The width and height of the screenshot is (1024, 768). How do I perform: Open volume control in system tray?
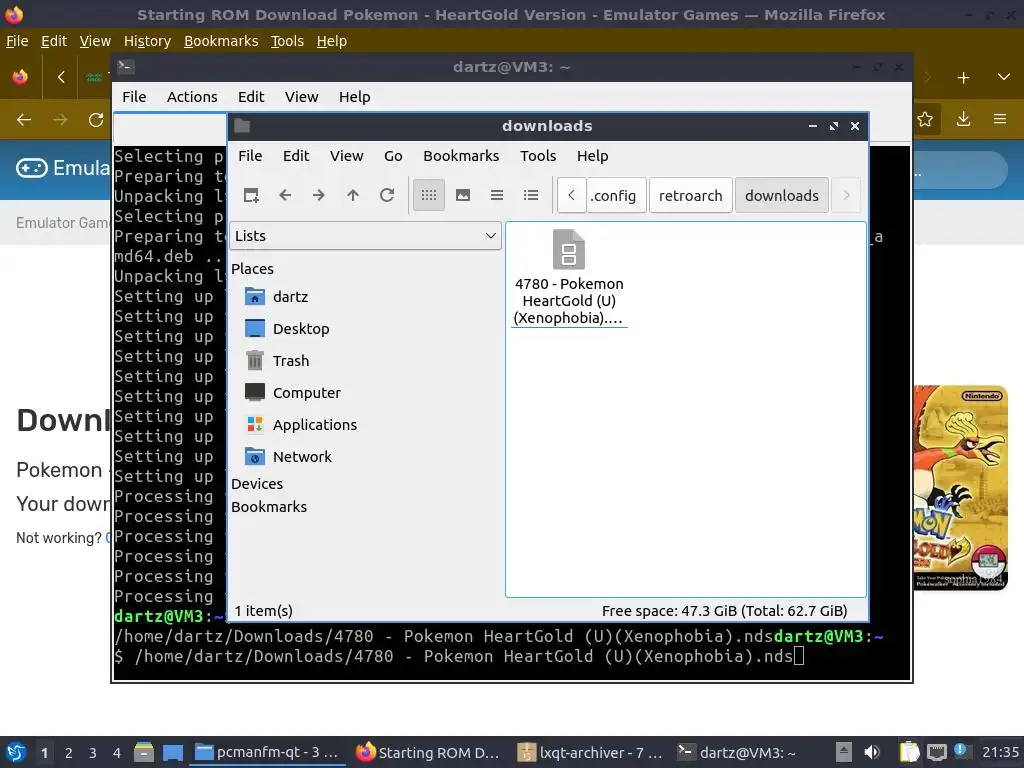point(871,752)
